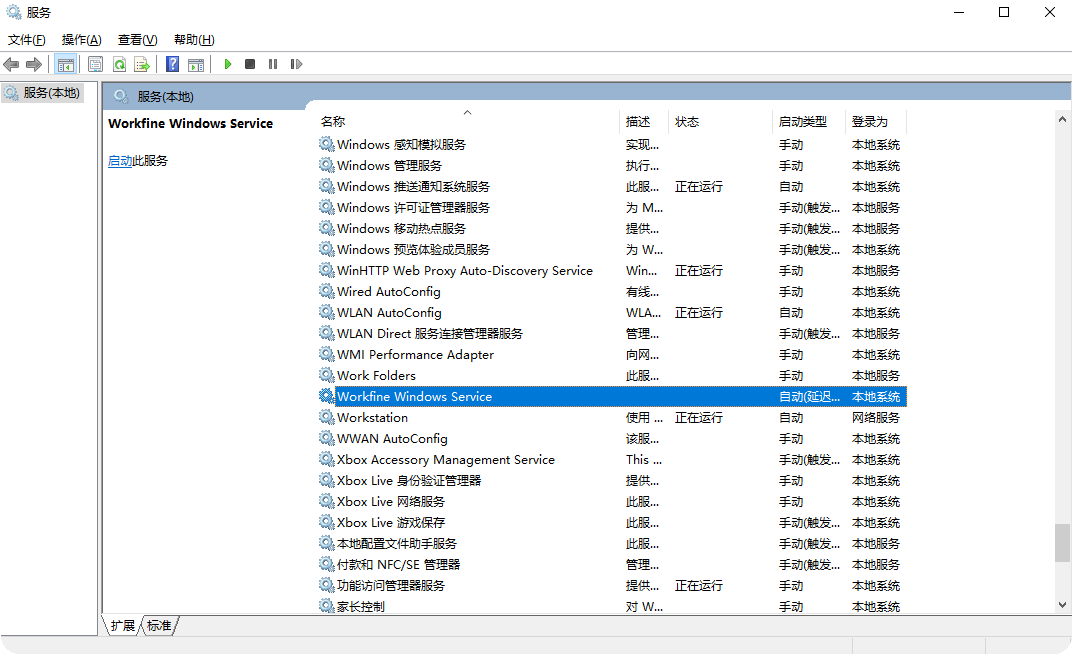Image resolution: width=1072 pixels, height=654 pixels.
Task: Click the Export List toolbar icon
Action: point(142,64)
